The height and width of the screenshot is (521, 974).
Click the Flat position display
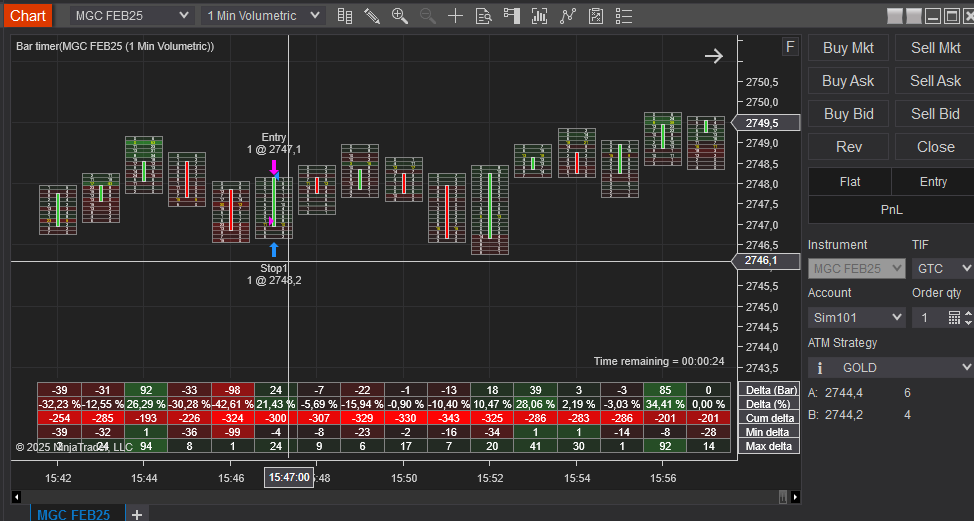[x=849, y=182]
